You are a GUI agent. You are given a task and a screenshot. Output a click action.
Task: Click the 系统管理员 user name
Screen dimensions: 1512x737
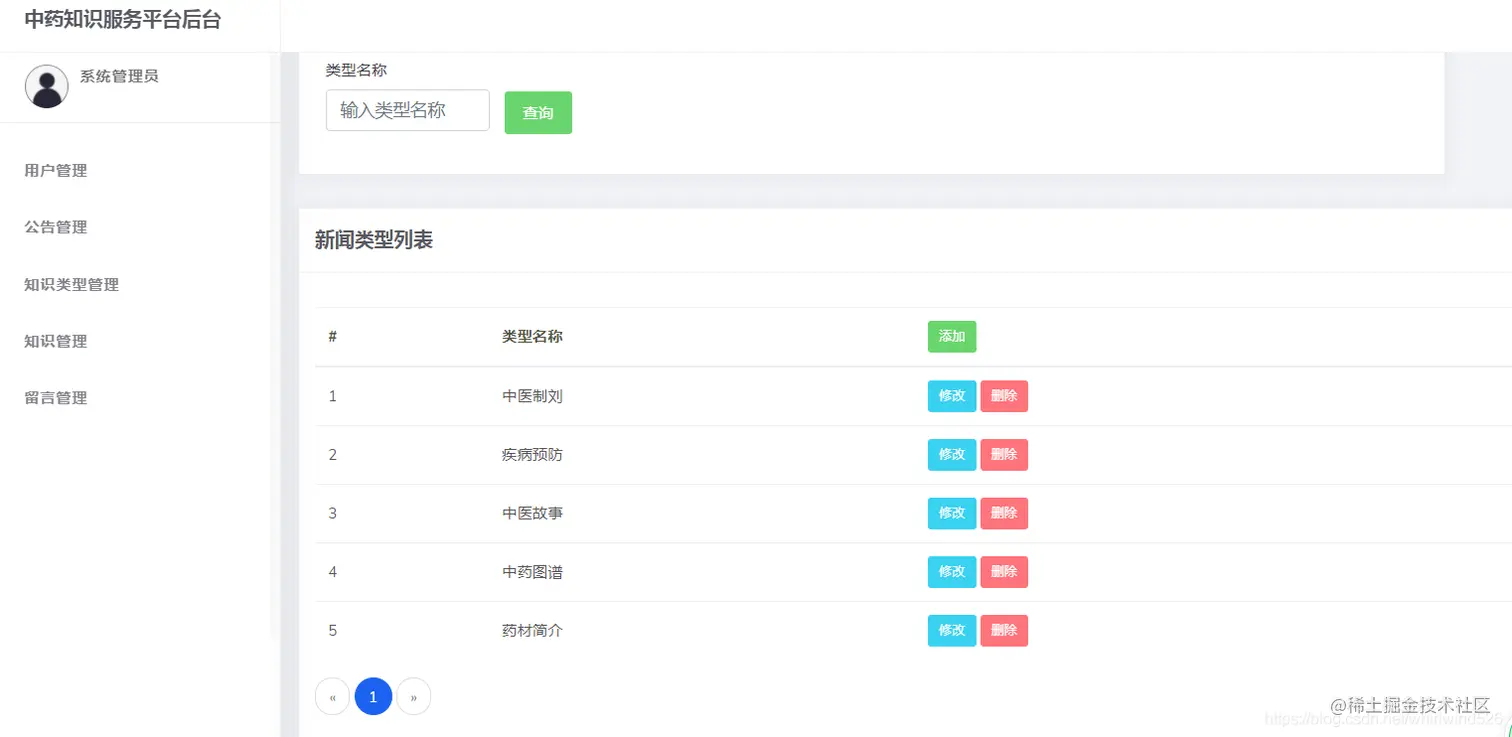[119, 76]
